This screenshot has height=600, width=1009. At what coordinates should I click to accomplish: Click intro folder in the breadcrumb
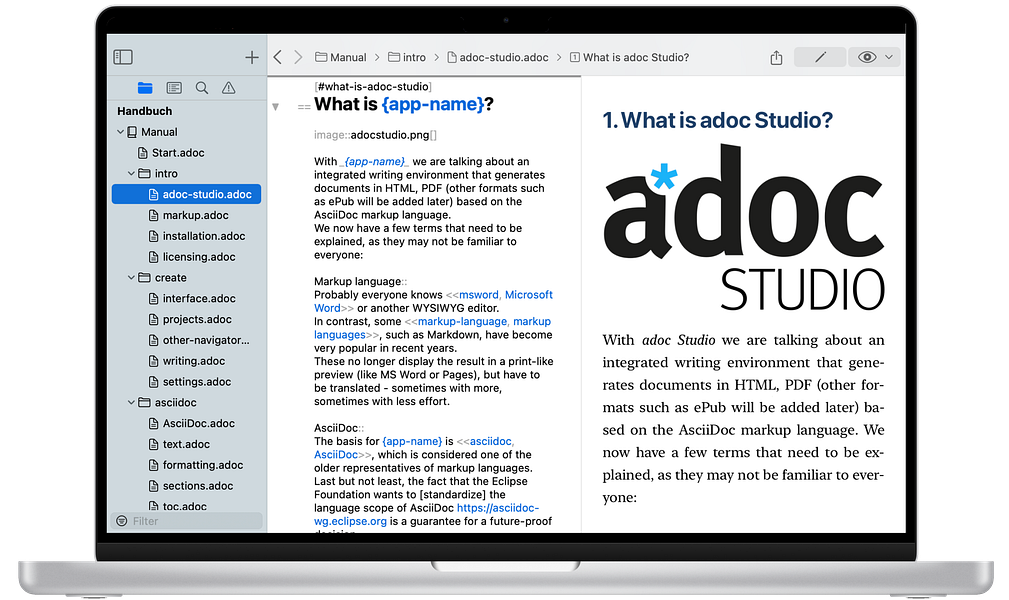[407, 57]
